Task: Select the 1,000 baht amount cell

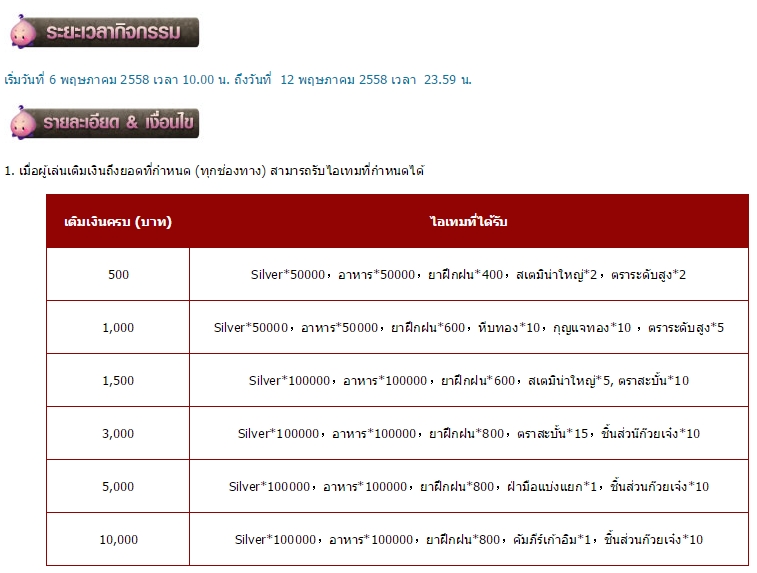Action: (118, 328)
